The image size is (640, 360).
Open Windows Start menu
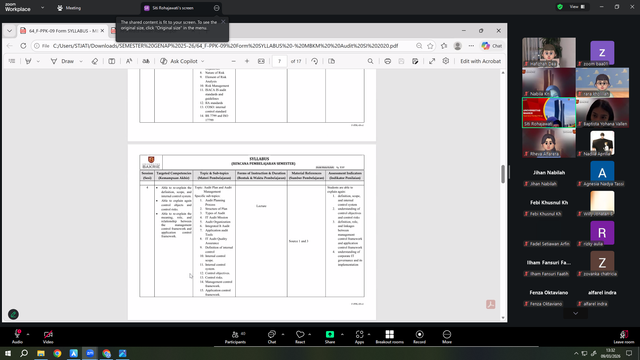pyautogui.click(x=8, y=353)
